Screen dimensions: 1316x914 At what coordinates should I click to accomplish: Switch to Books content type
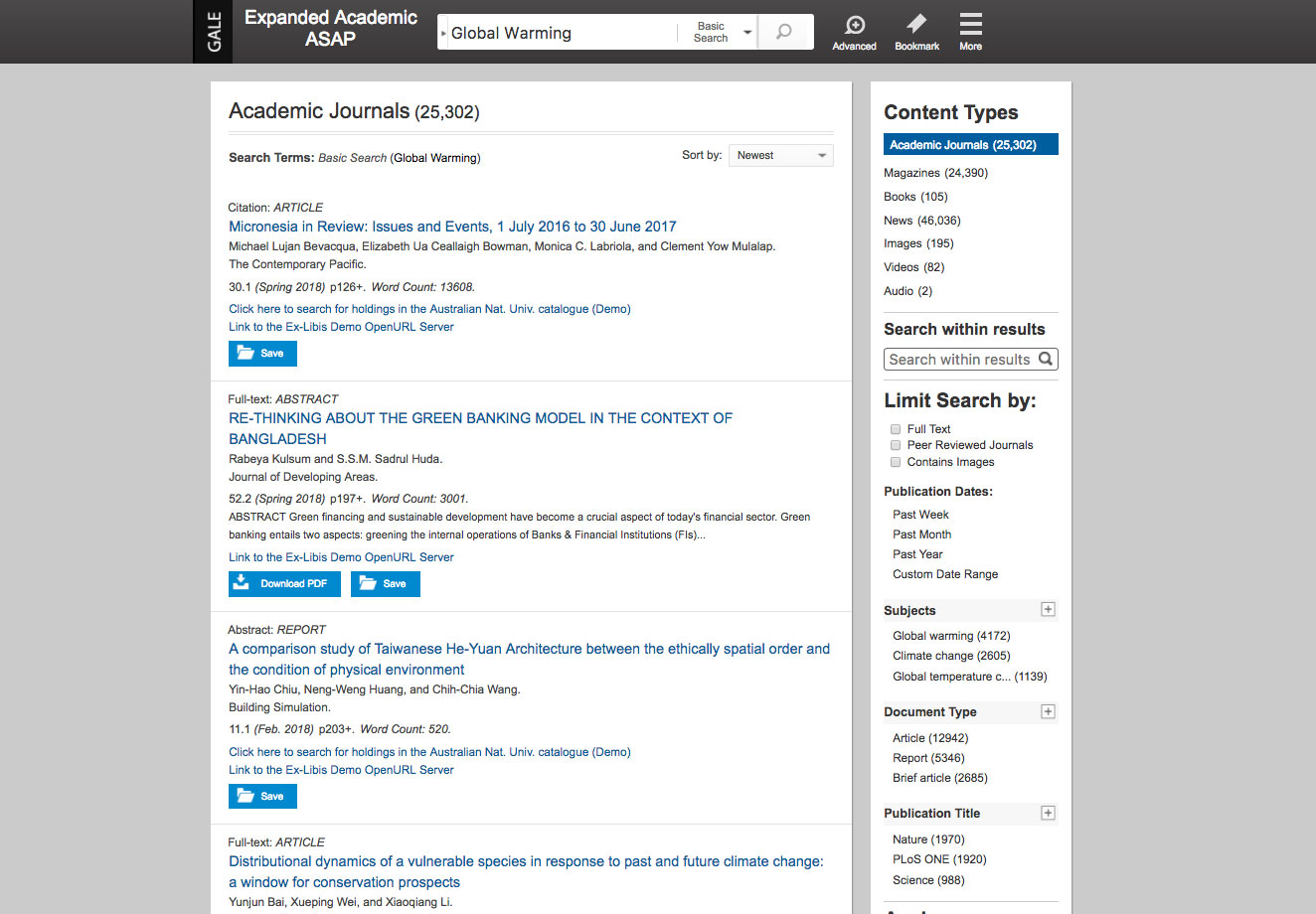point(915,197)
